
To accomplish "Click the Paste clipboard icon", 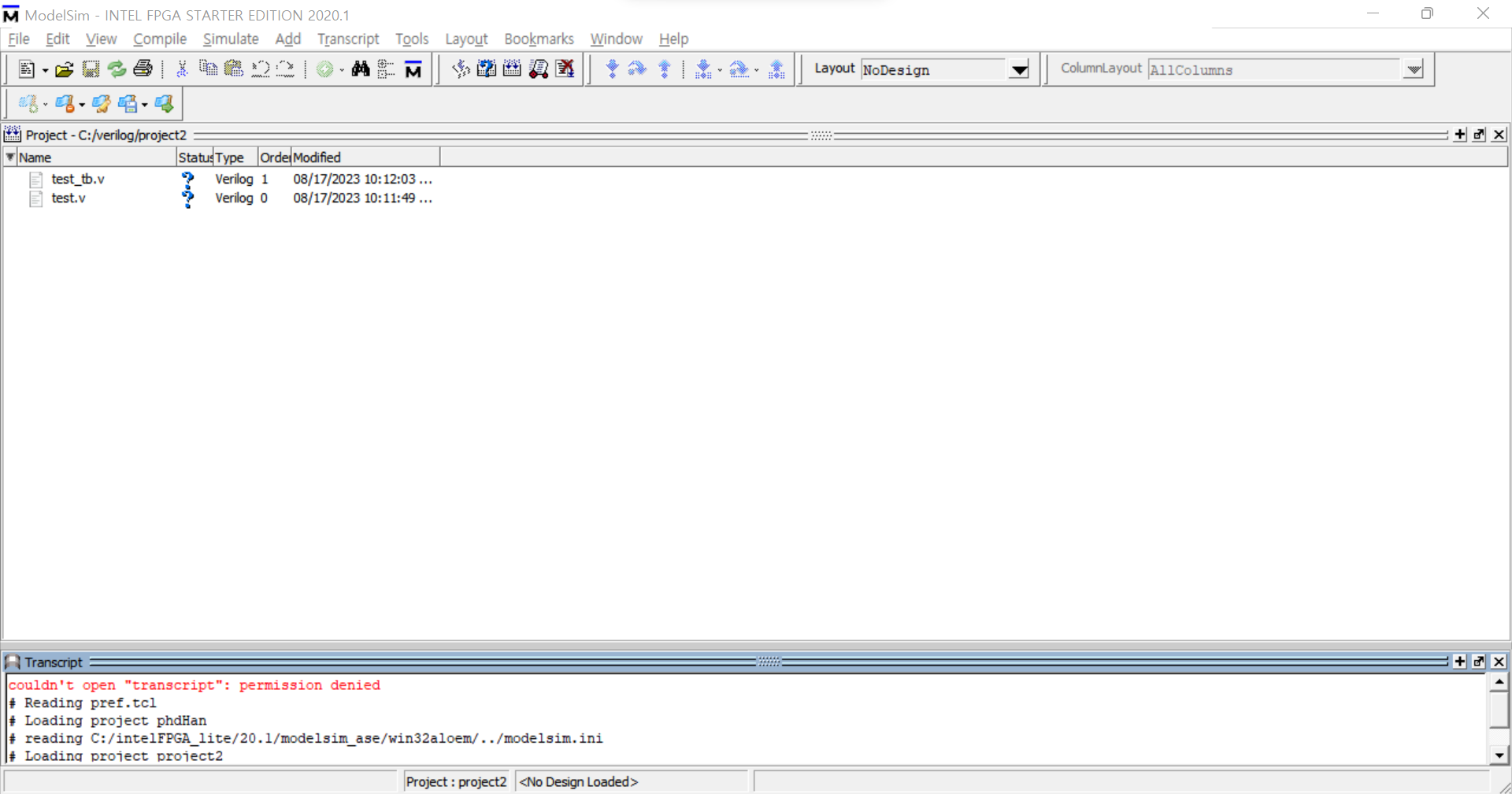I will point(234,69).
